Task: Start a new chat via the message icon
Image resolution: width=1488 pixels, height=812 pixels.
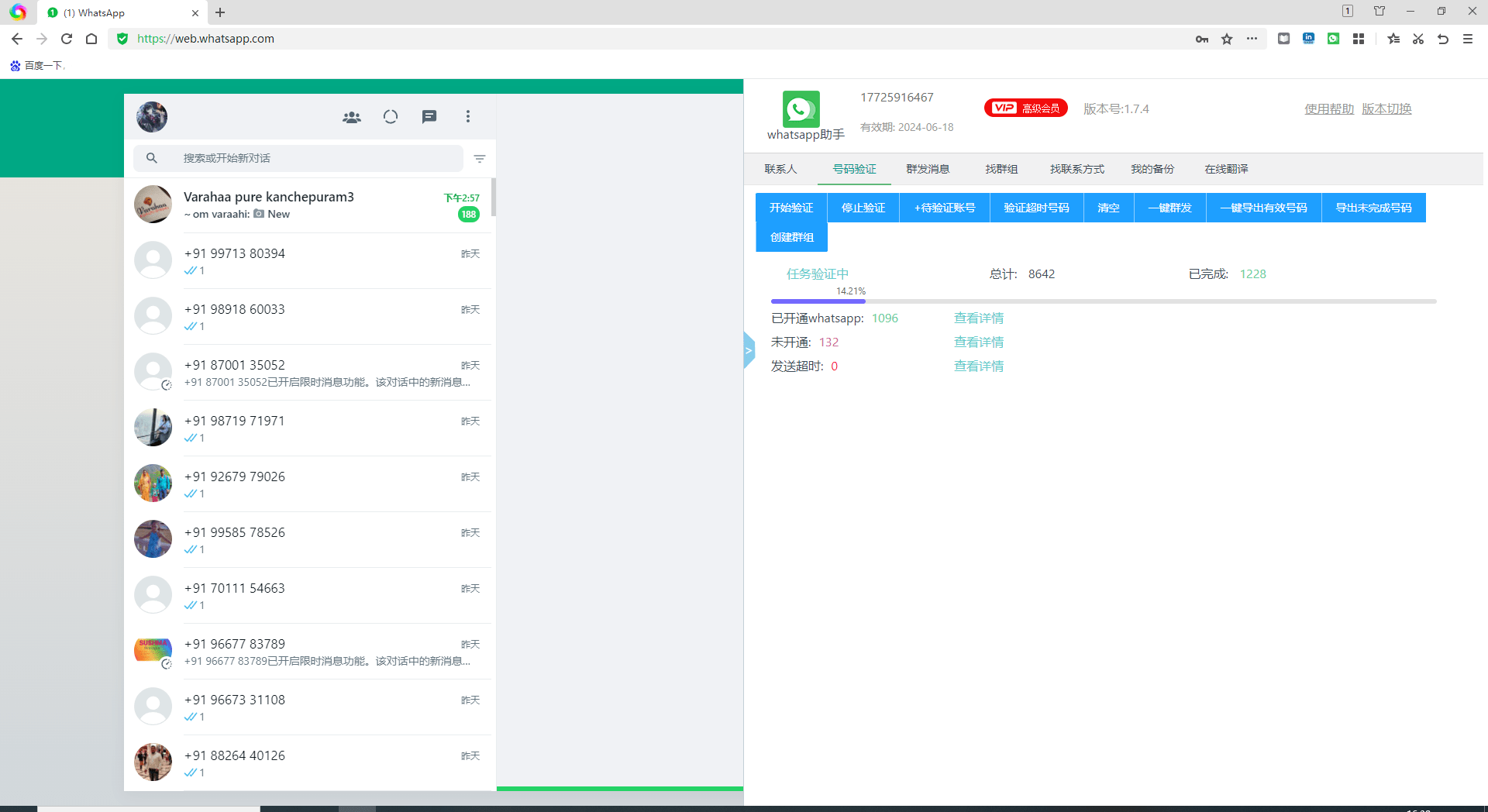Action: point(429,117)
